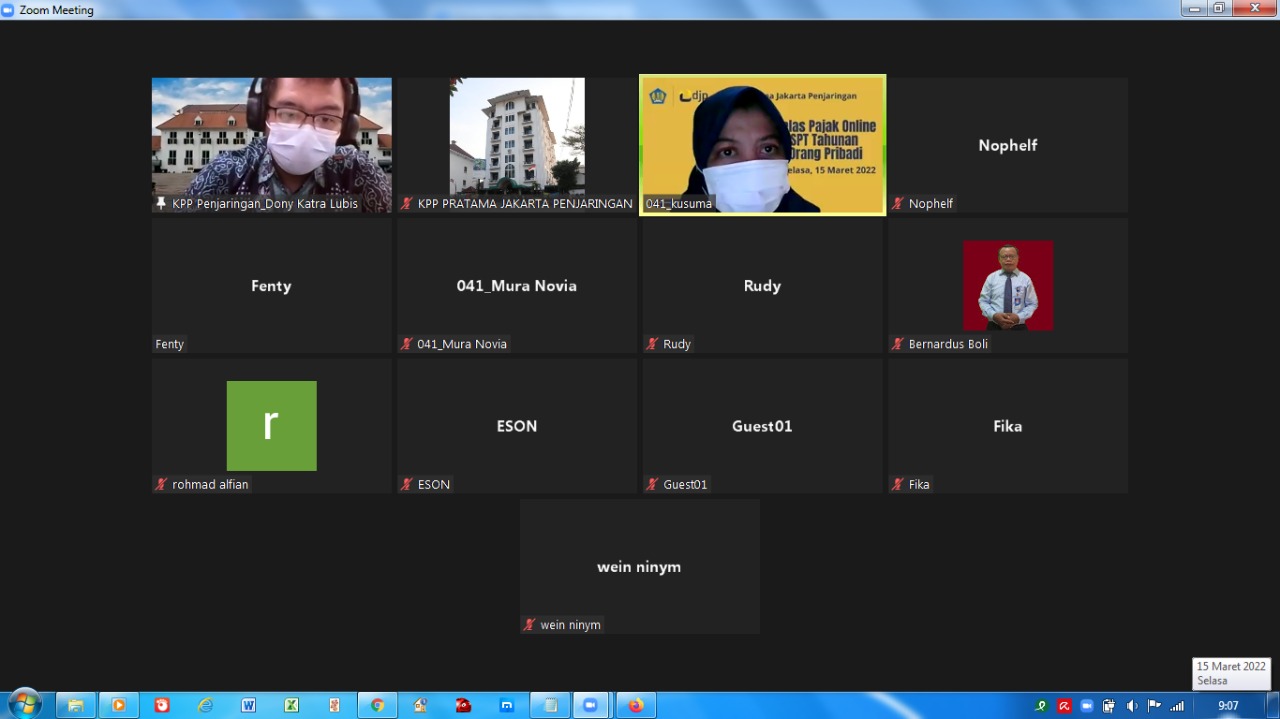Open Internet Explorer from the taskbar

(x=205, y=705)
